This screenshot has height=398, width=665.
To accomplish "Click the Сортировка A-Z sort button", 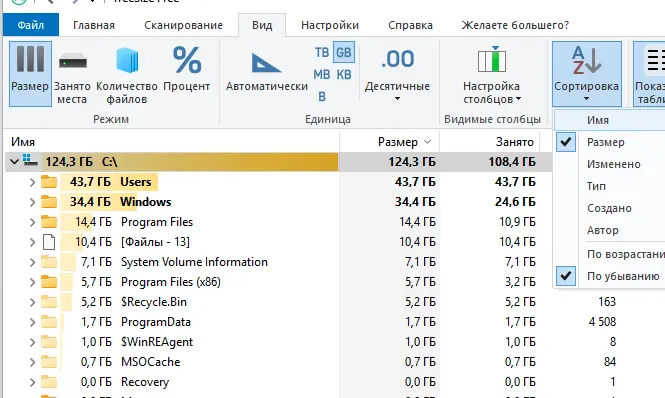I will tap(587, 73).
